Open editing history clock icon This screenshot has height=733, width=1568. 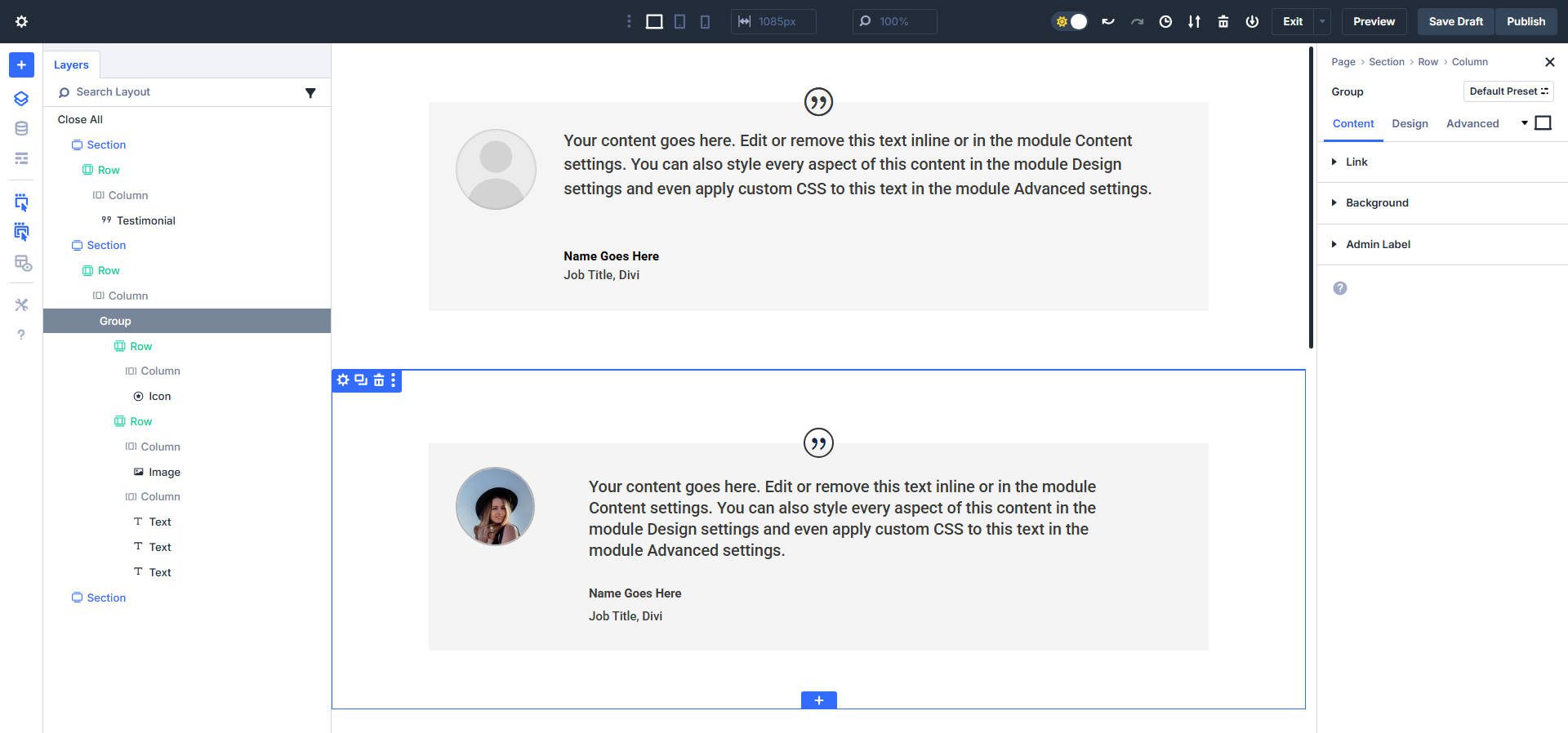[x=1165, y=22]
